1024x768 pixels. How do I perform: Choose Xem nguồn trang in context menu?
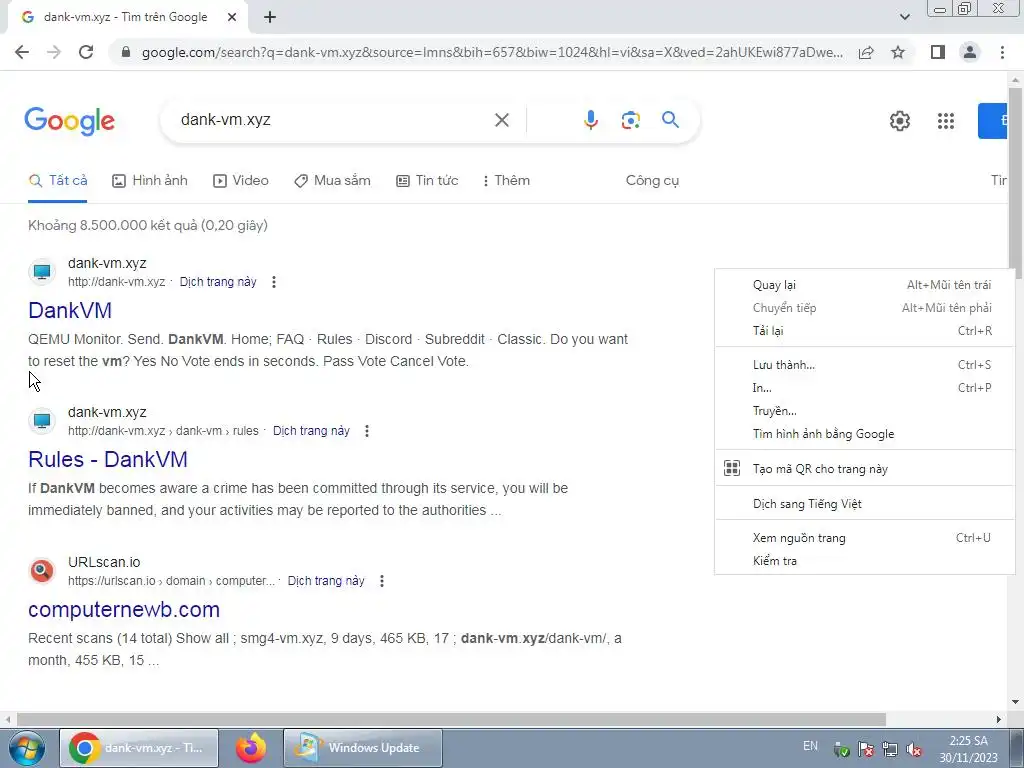[x=865, y=538]
